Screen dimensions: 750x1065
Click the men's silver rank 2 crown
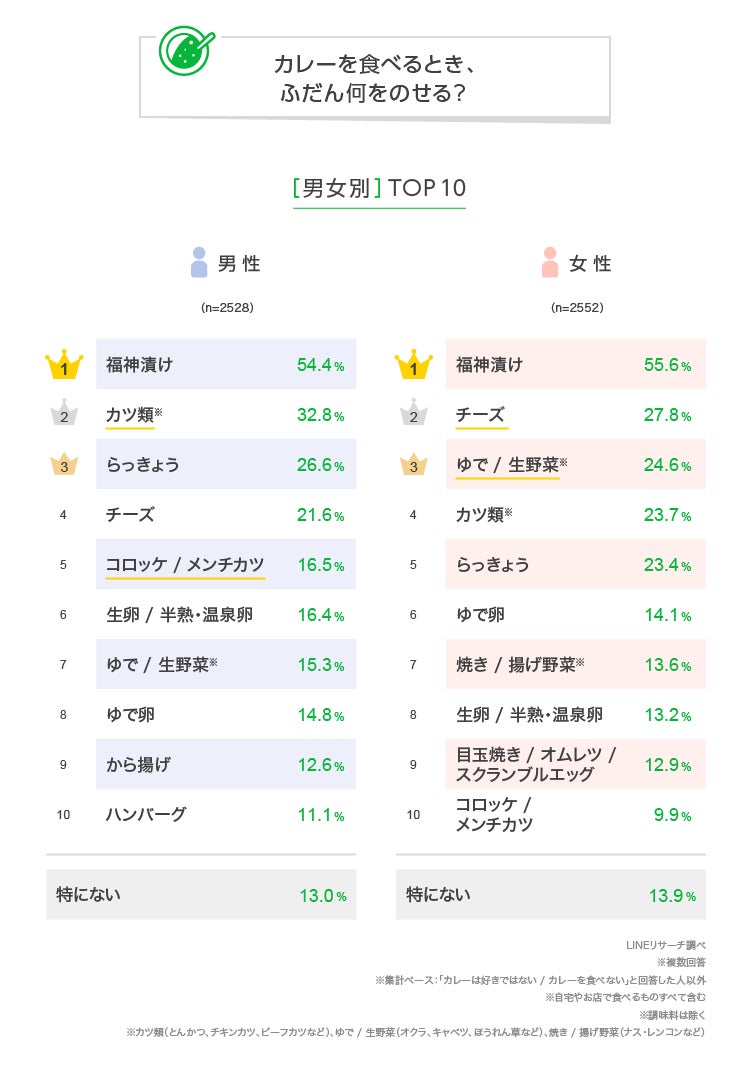pyautogui.click(x=63, y=415)
